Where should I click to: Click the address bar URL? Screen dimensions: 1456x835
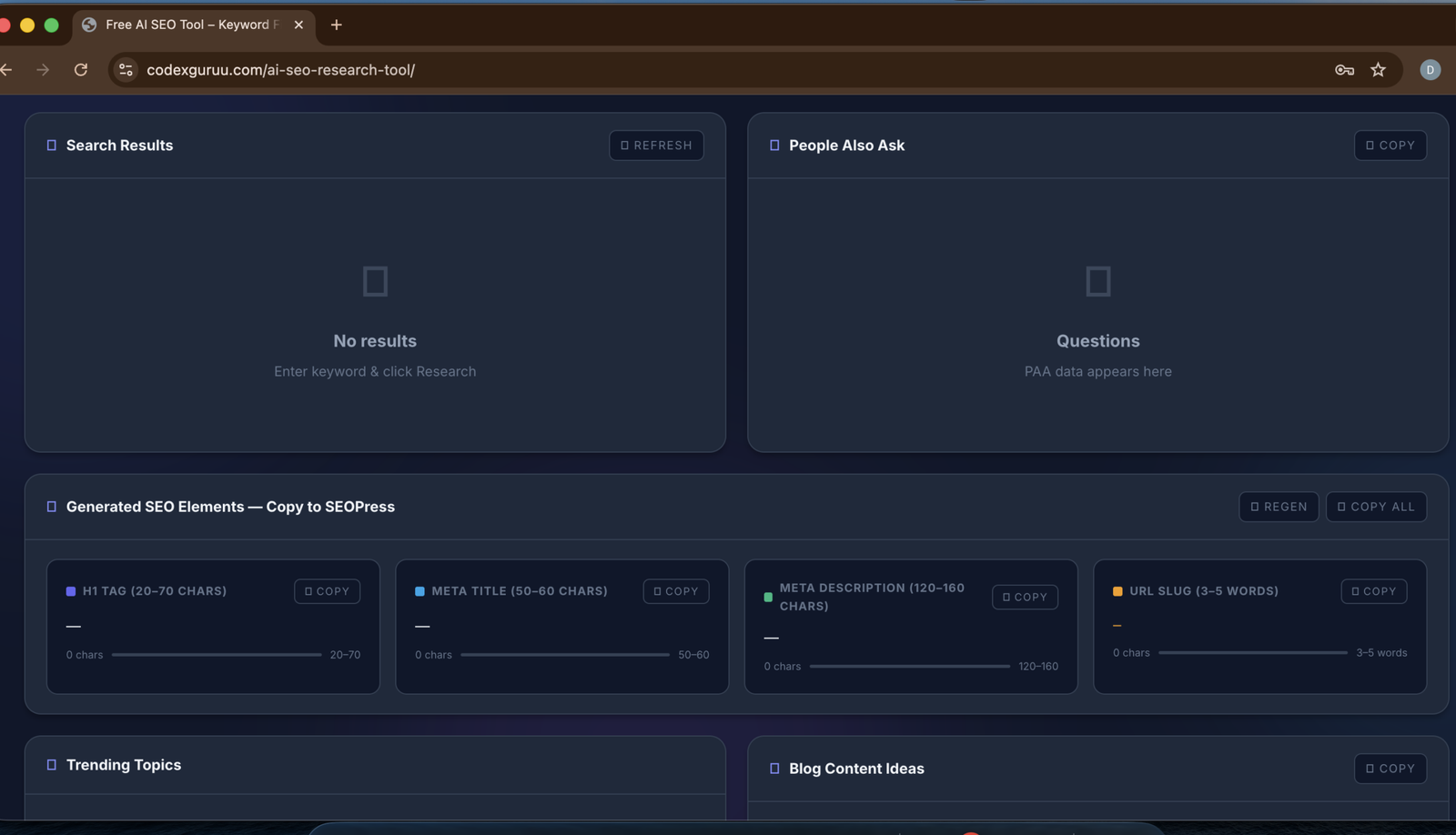pyautogui.click(x=280, y=70)
